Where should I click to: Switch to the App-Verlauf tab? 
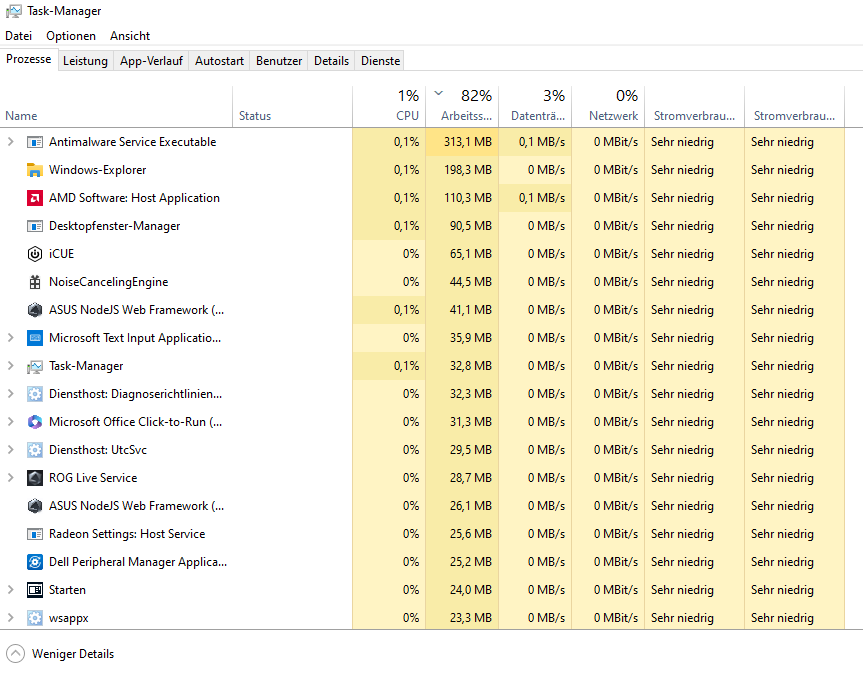coord(151,61)
